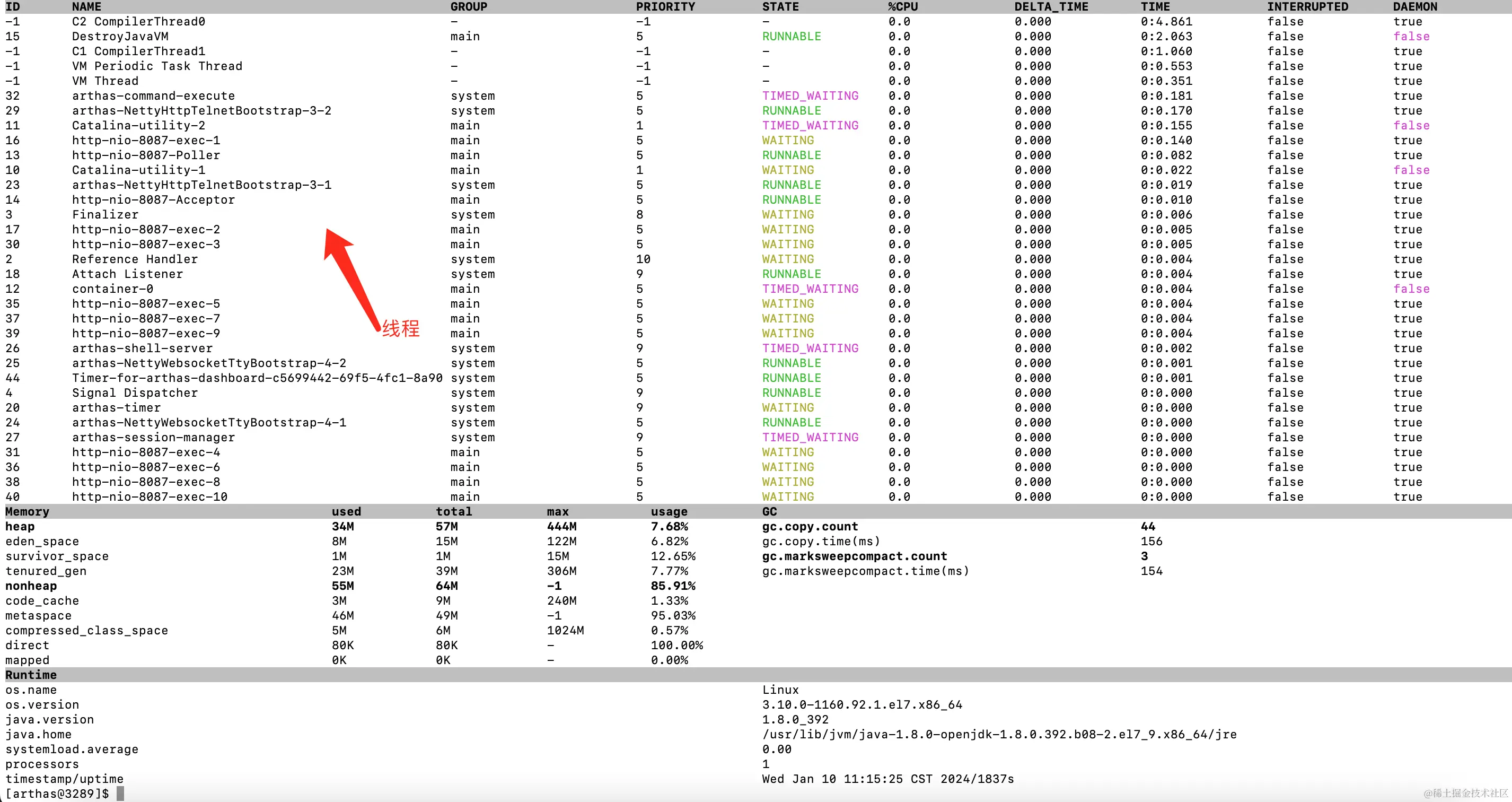Select the Reference Handler thread name
Viewport: 1512px width, 802px height.
coord(135,259)
